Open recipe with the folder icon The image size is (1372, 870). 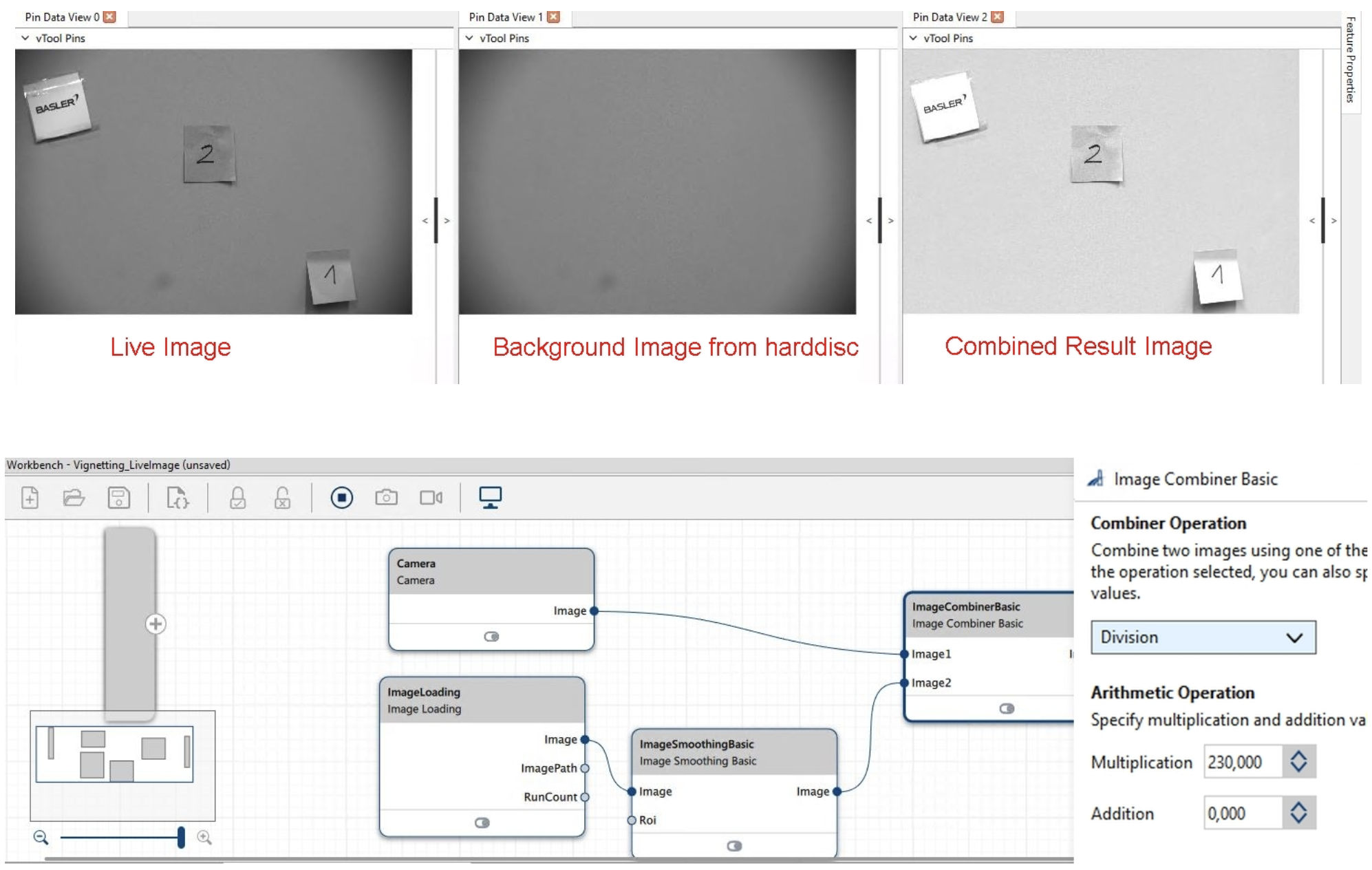pos(74,498)
